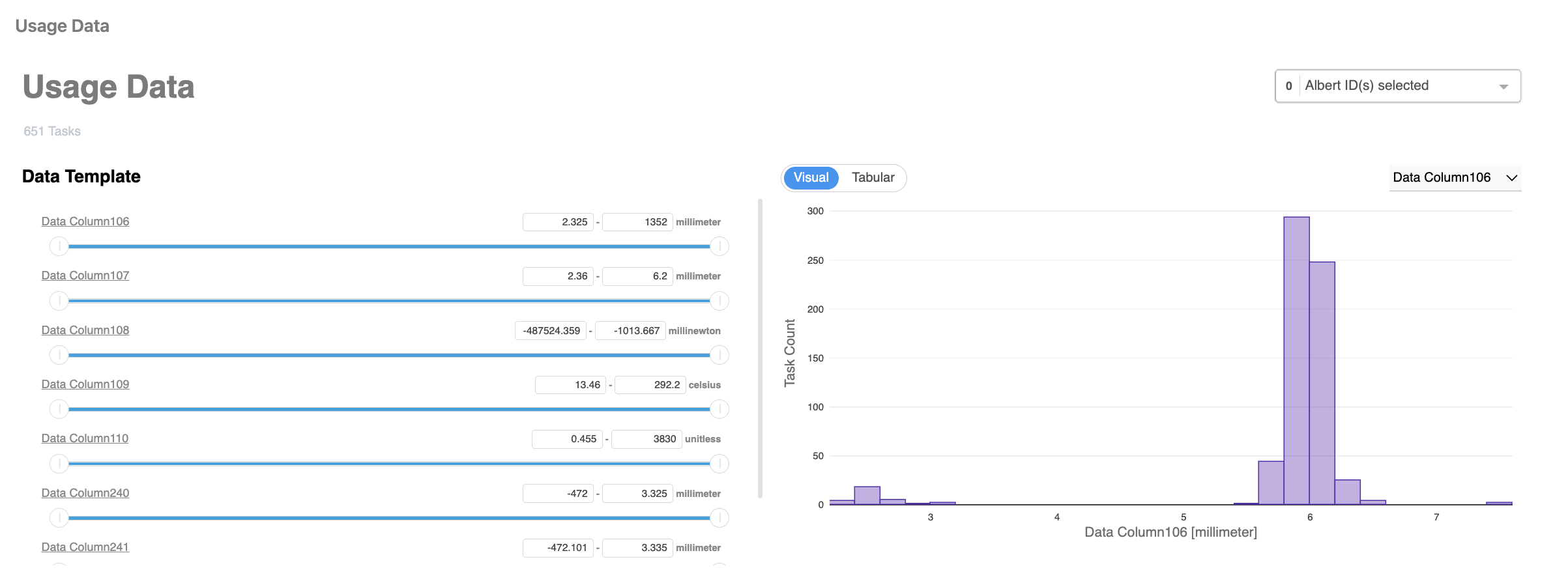Select the Visual view toggle

click(x=811, y=178)
